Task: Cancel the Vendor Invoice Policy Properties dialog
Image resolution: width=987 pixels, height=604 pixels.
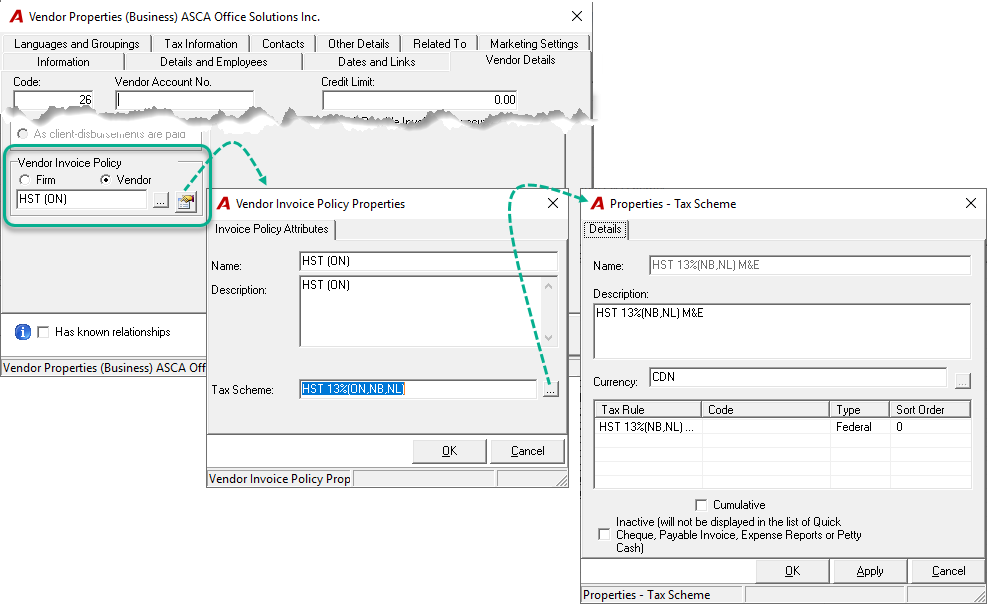Action: point(527,451)
